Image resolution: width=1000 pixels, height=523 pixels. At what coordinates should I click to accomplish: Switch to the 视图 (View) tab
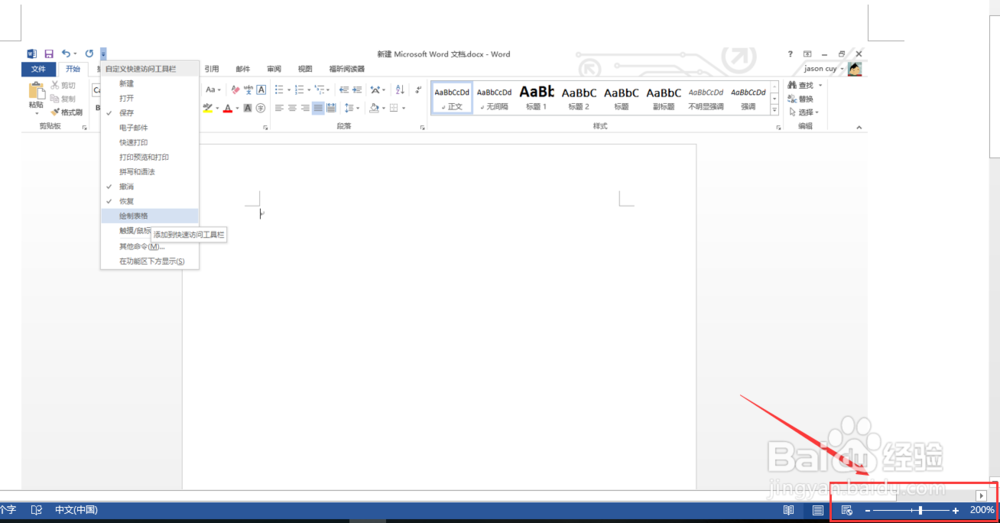coord(305,69)
